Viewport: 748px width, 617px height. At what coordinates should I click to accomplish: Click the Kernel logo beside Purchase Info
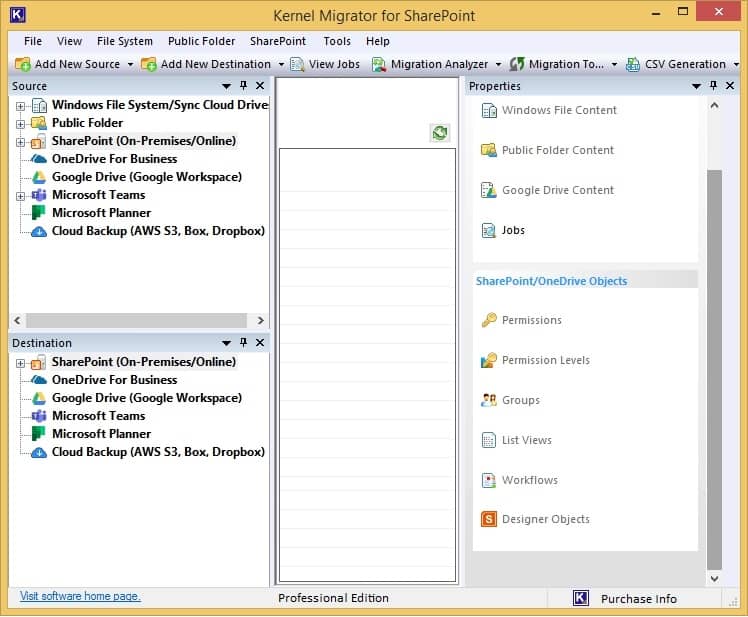pos(581,598)
